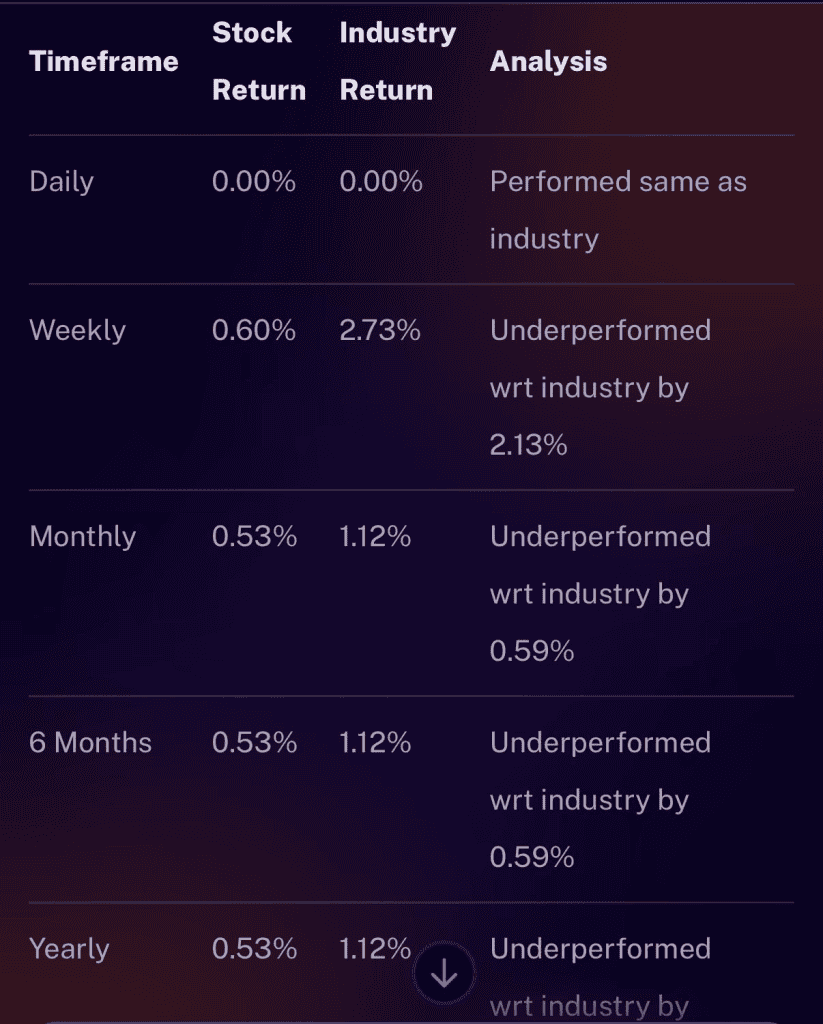Click Monthly analysis underperformed by 0.59%
The image size is (823, 1024).
pos(601,594)
